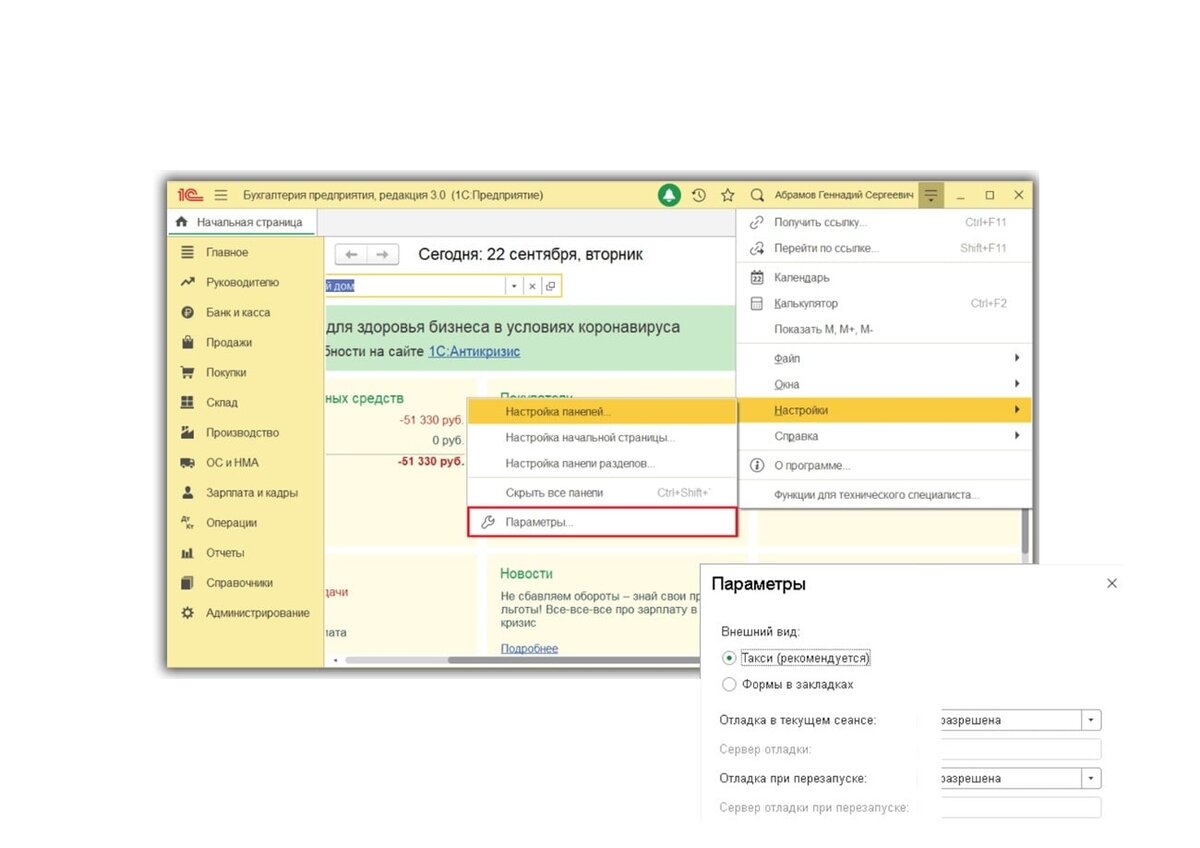1200x848 pixels.
Task: Click the Новости heading
Action: coord(526,574)
